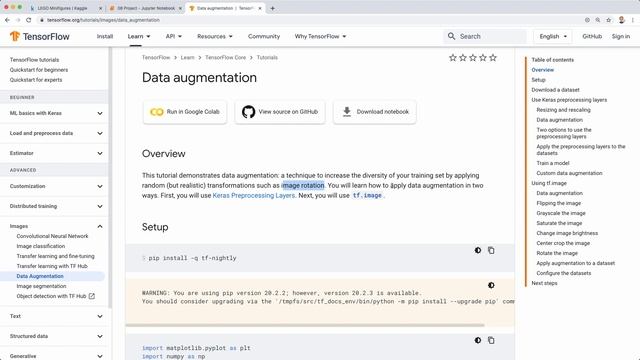Screen dimensions: 640x360
Task: Rate page with fourth star
Action: tap(483, 58)
